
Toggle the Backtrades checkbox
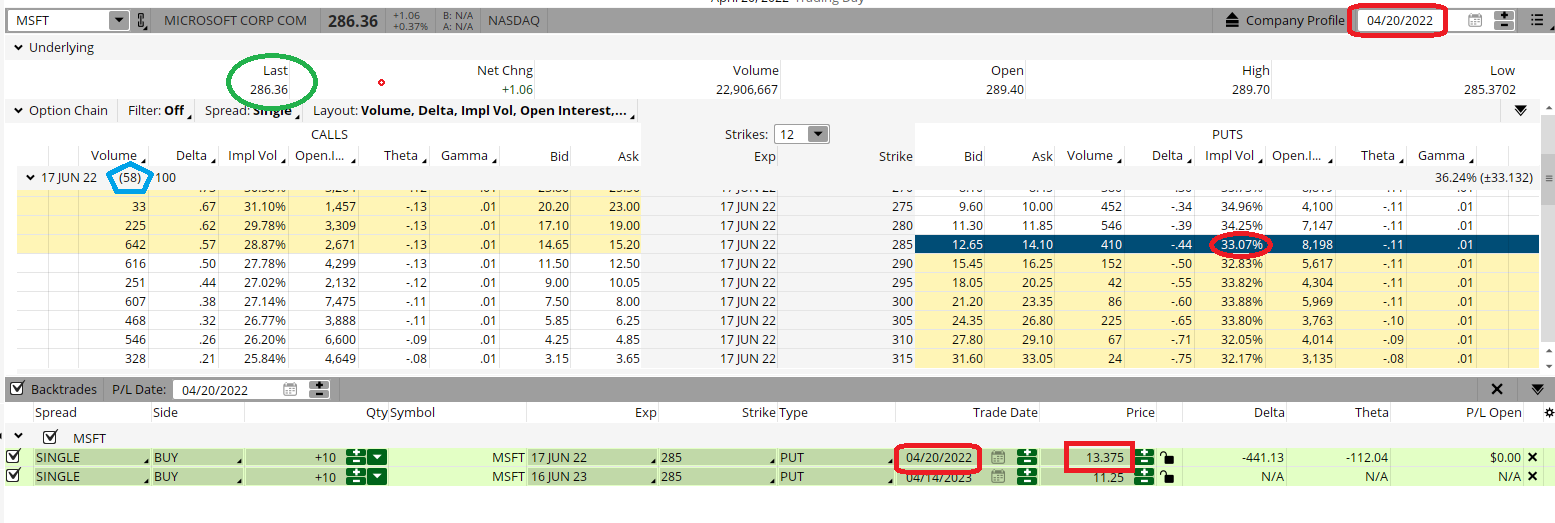pyautogui.click(x=17, y=388)
